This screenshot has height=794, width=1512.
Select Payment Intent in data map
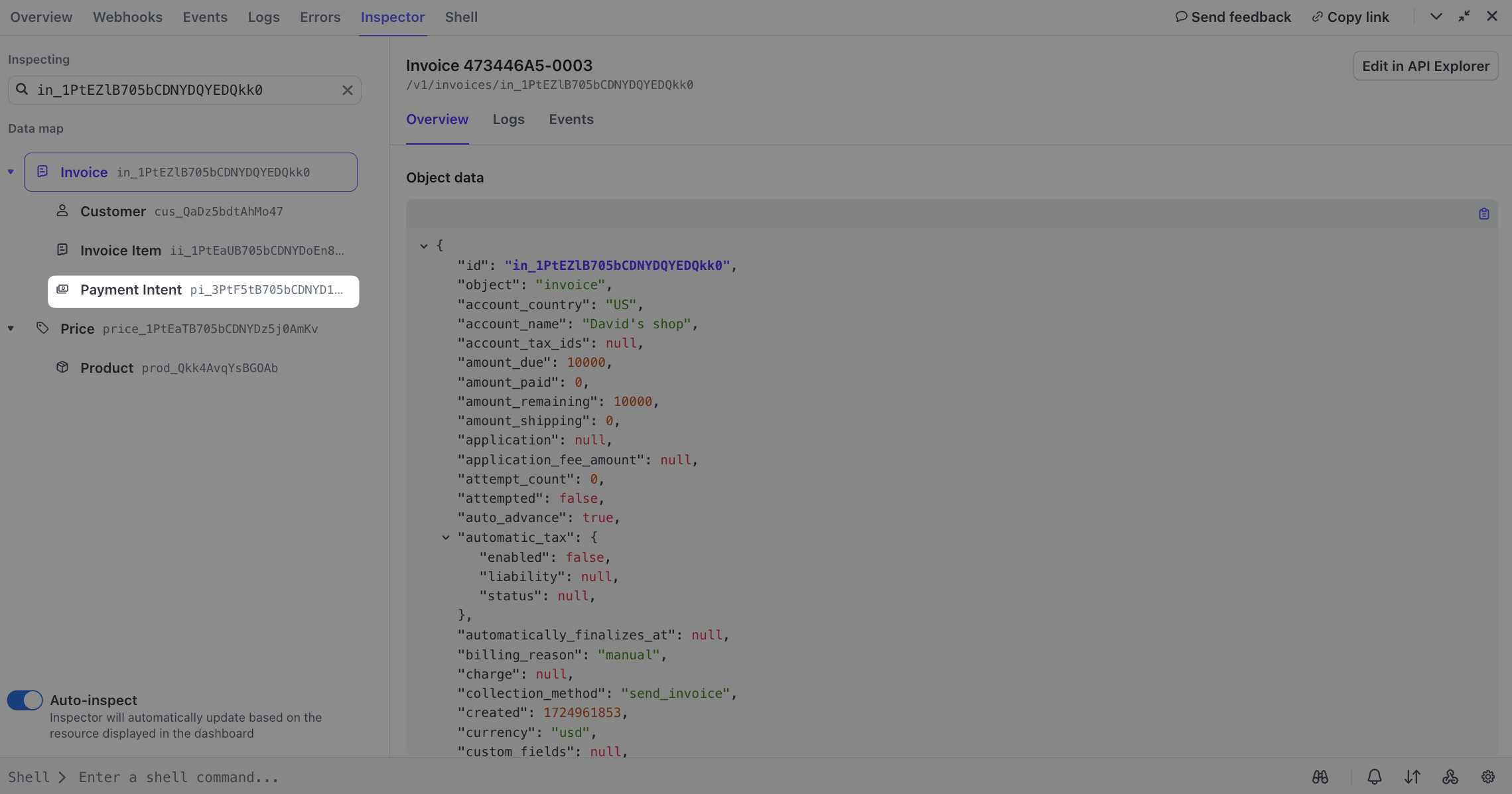click(x=203, y=291)
